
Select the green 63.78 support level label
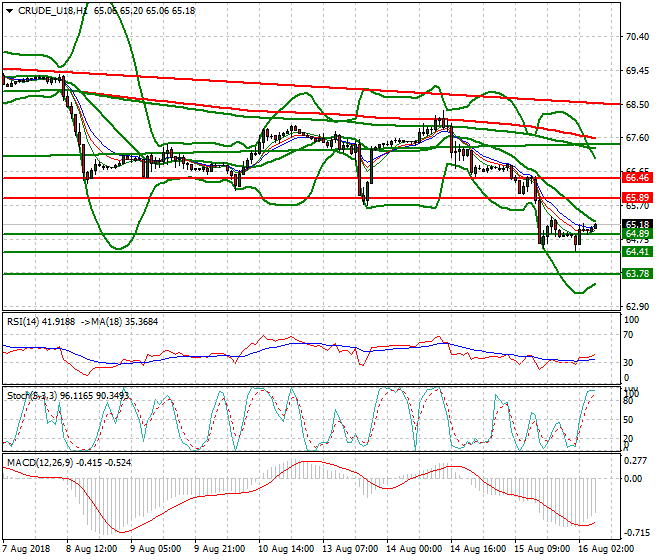point(637,274)
